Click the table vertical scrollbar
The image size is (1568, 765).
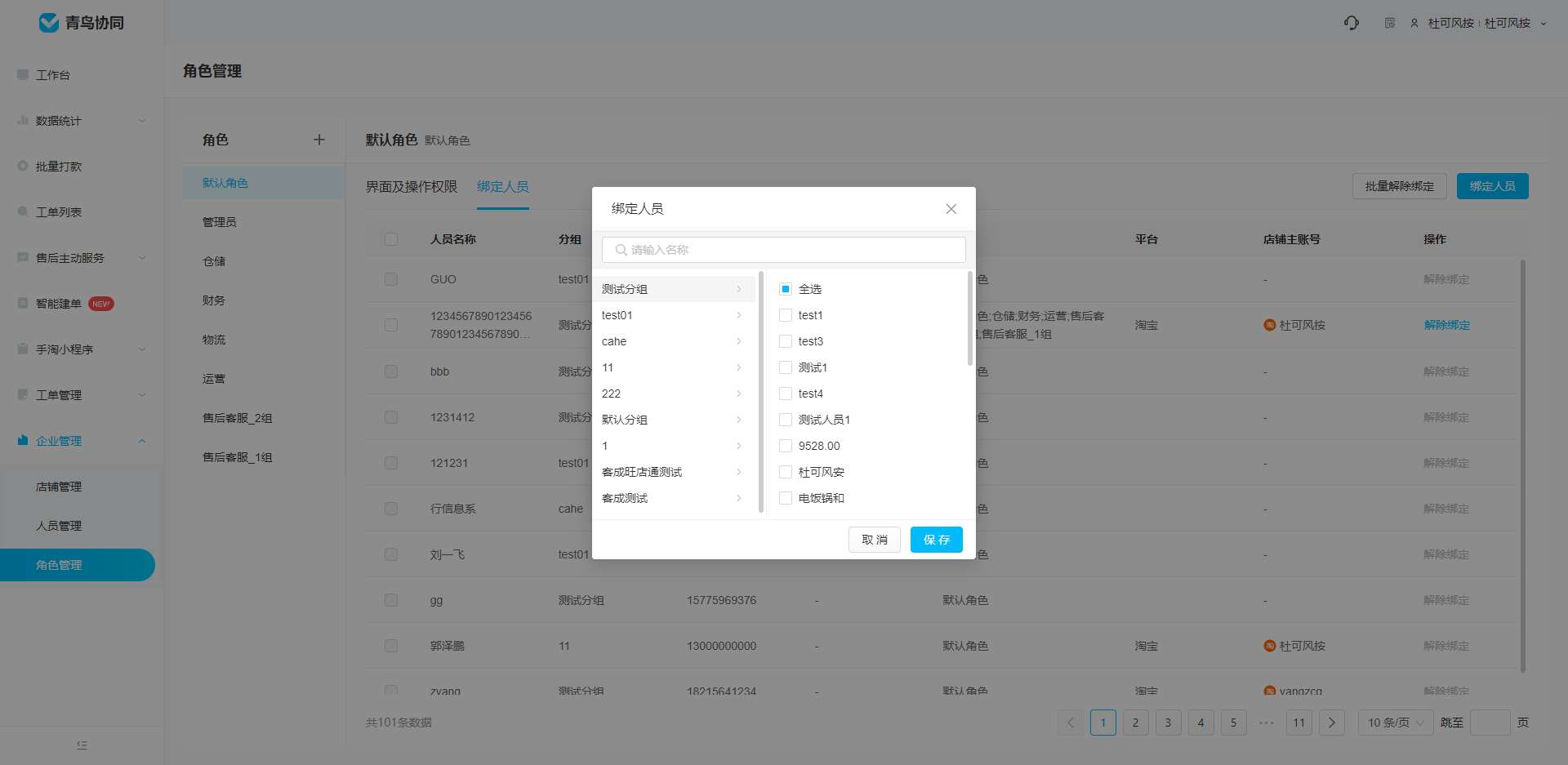(x=1523, y=465)
